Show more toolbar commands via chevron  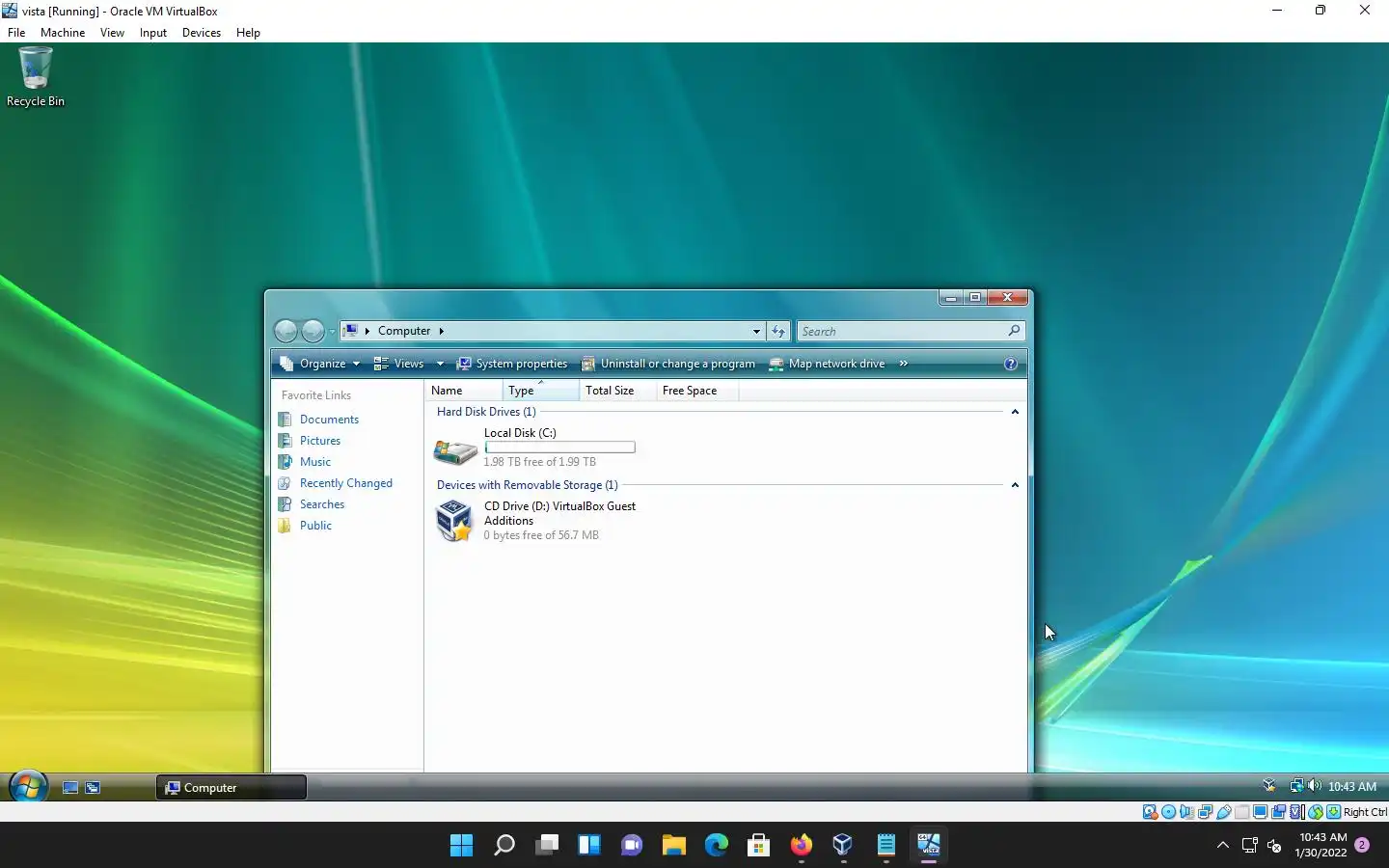pyautogui.click(x=904, y=364)
